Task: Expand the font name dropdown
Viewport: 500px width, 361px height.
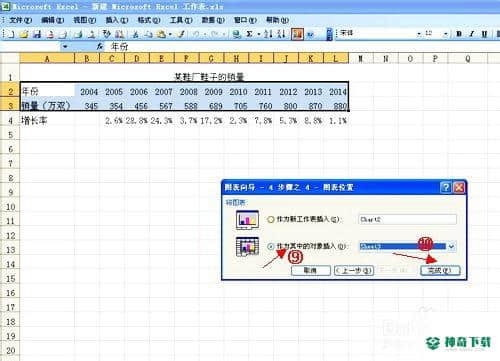Action: (419, 34)
